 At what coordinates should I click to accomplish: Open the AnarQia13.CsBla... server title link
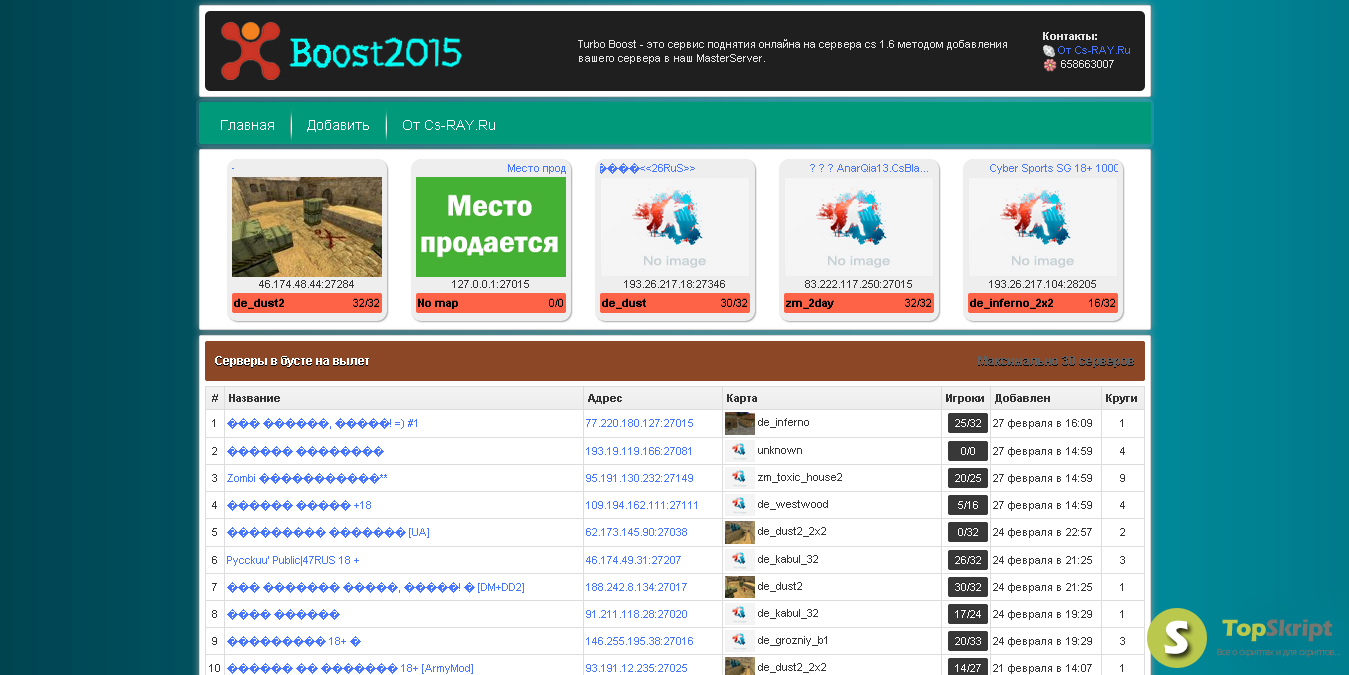[x=869, y=168]
